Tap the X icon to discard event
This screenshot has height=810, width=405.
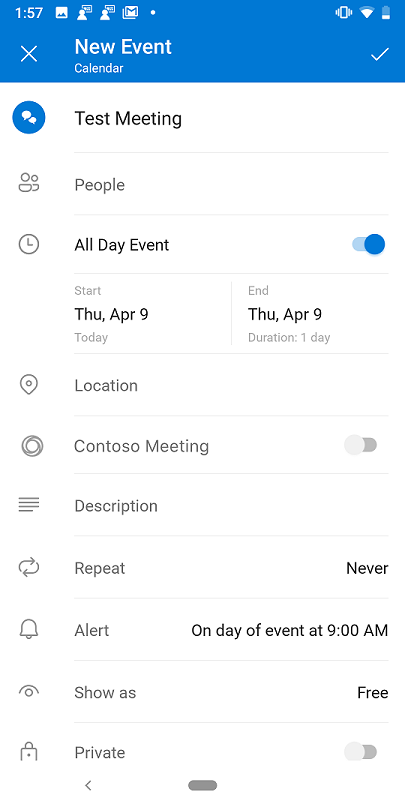pyautogui.click(x=29, y=54)
